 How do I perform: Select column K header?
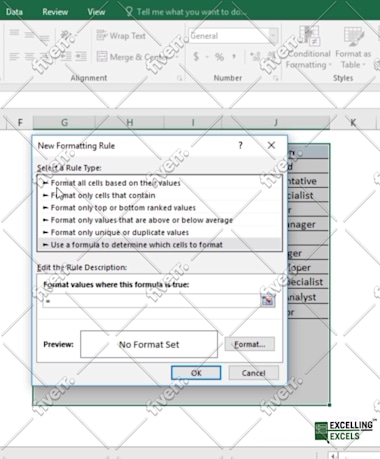point(353,123)
